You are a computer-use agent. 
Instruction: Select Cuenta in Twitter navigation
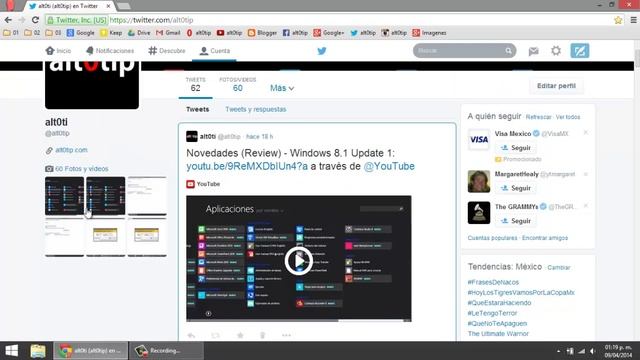click(215, 51)
